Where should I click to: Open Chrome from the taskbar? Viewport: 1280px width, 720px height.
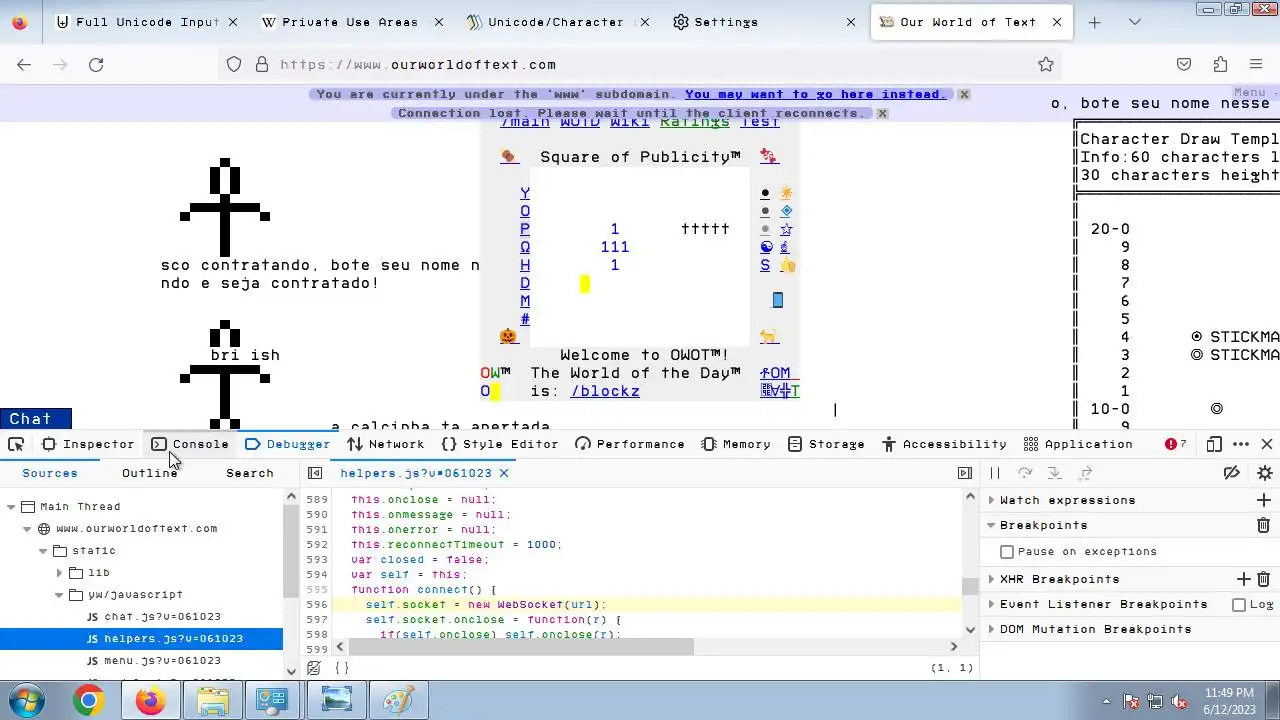(x=88, y=702)
